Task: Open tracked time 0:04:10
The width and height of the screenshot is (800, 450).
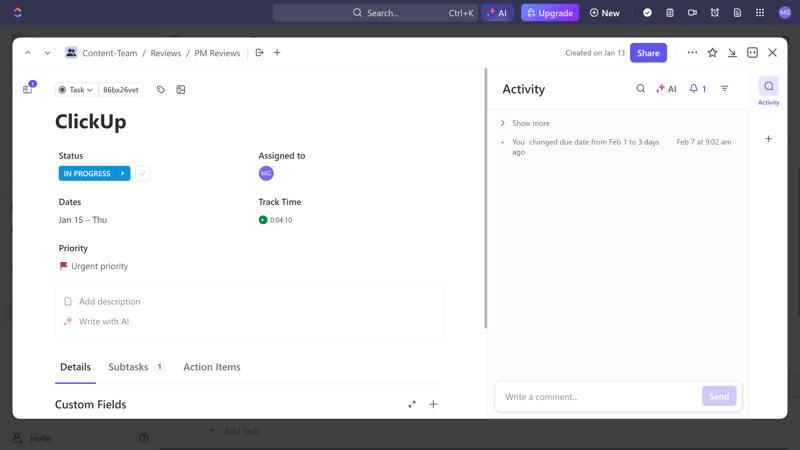Action: tap(281, 220)
